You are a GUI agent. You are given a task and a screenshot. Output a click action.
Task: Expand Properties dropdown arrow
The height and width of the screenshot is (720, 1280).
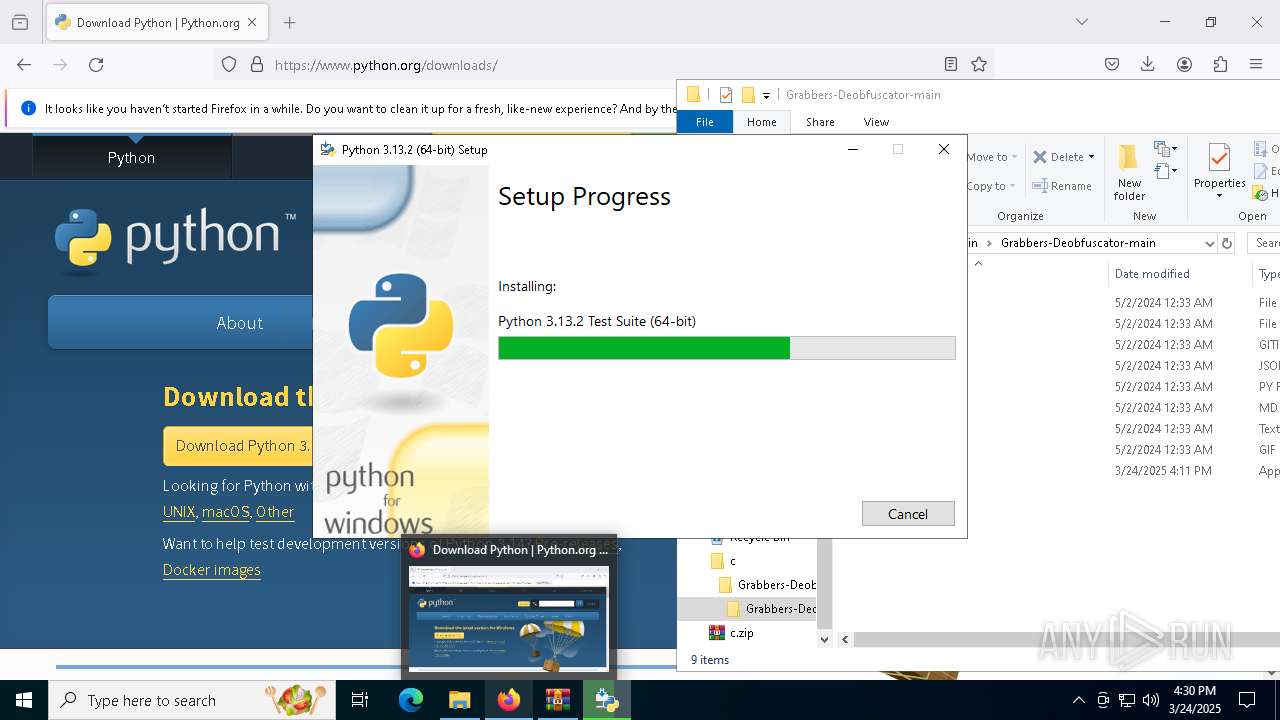(1219, 196)
